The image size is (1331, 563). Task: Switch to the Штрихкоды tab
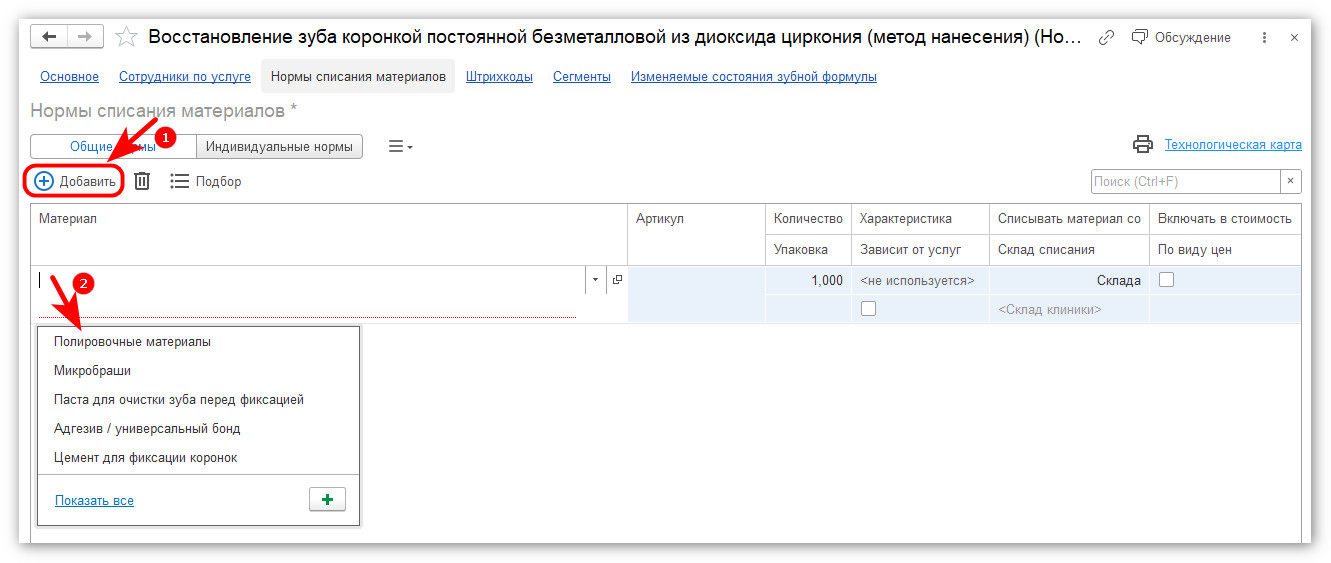(x=499, y=76)
